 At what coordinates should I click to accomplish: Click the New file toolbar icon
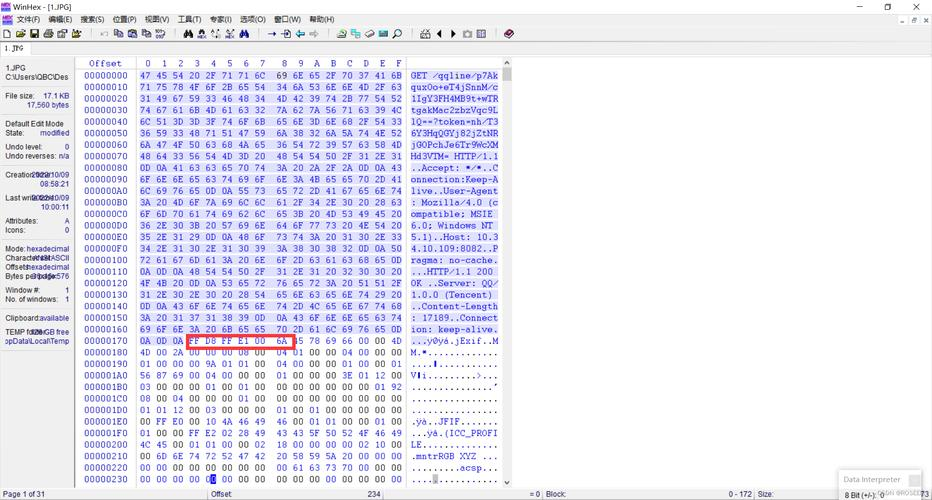point(7,34)
